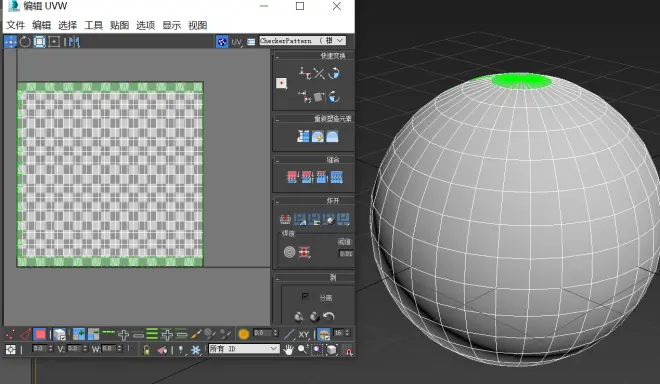Collapse the 剥 rollout
Screen dimensions: 660x384
pos(277,278)
